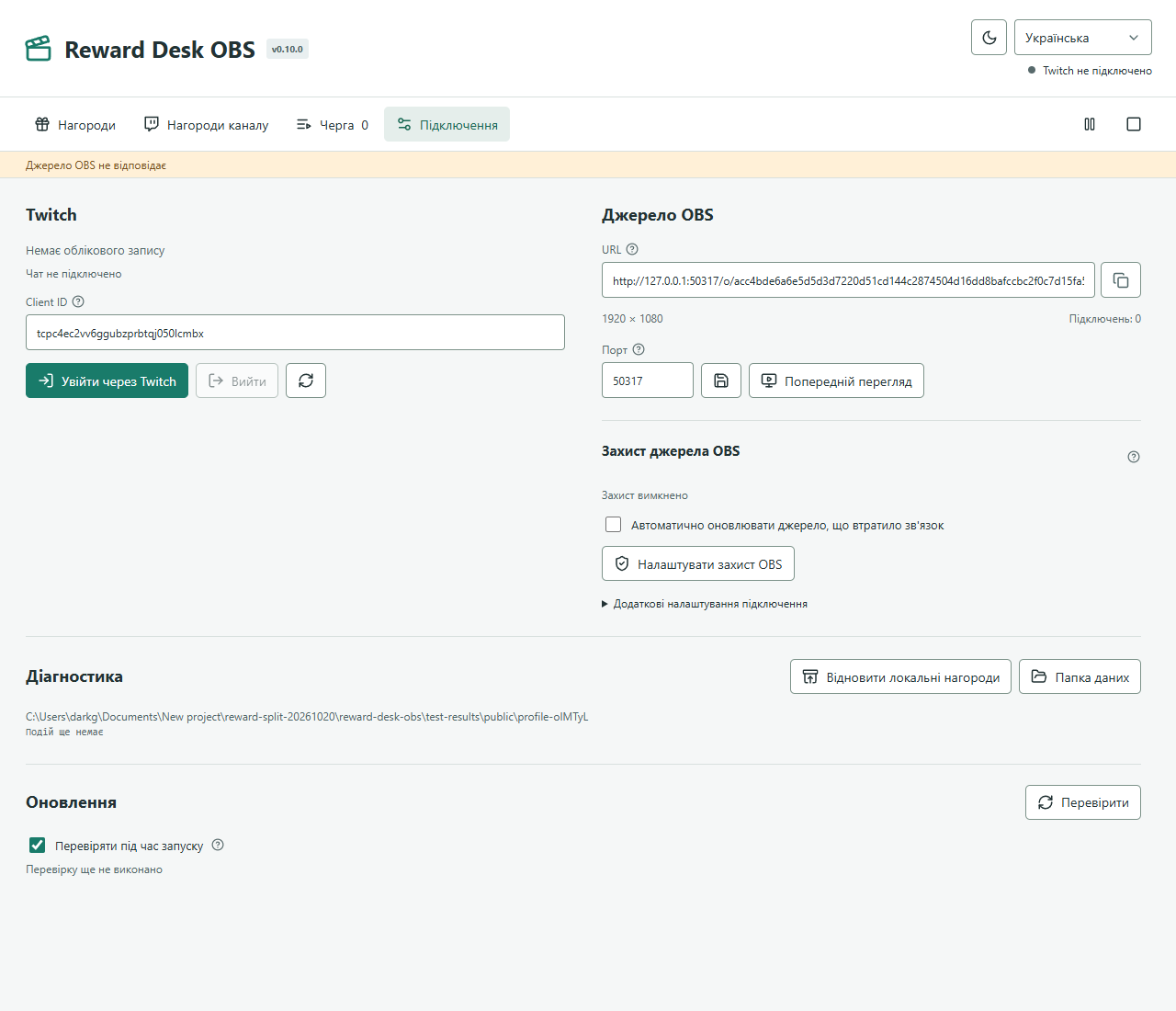Click Відновити локальні нагороди button
1176x1011 pixels.
tap(900, 676)
